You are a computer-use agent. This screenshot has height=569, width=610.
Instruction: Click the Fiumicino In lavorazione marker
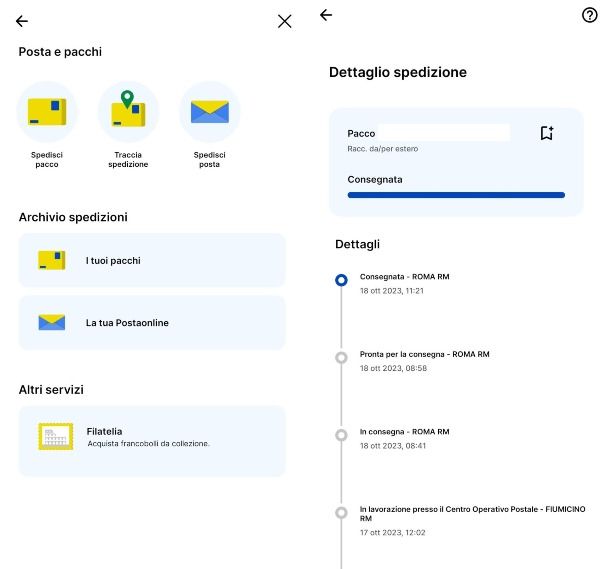(x=341, y=513)
